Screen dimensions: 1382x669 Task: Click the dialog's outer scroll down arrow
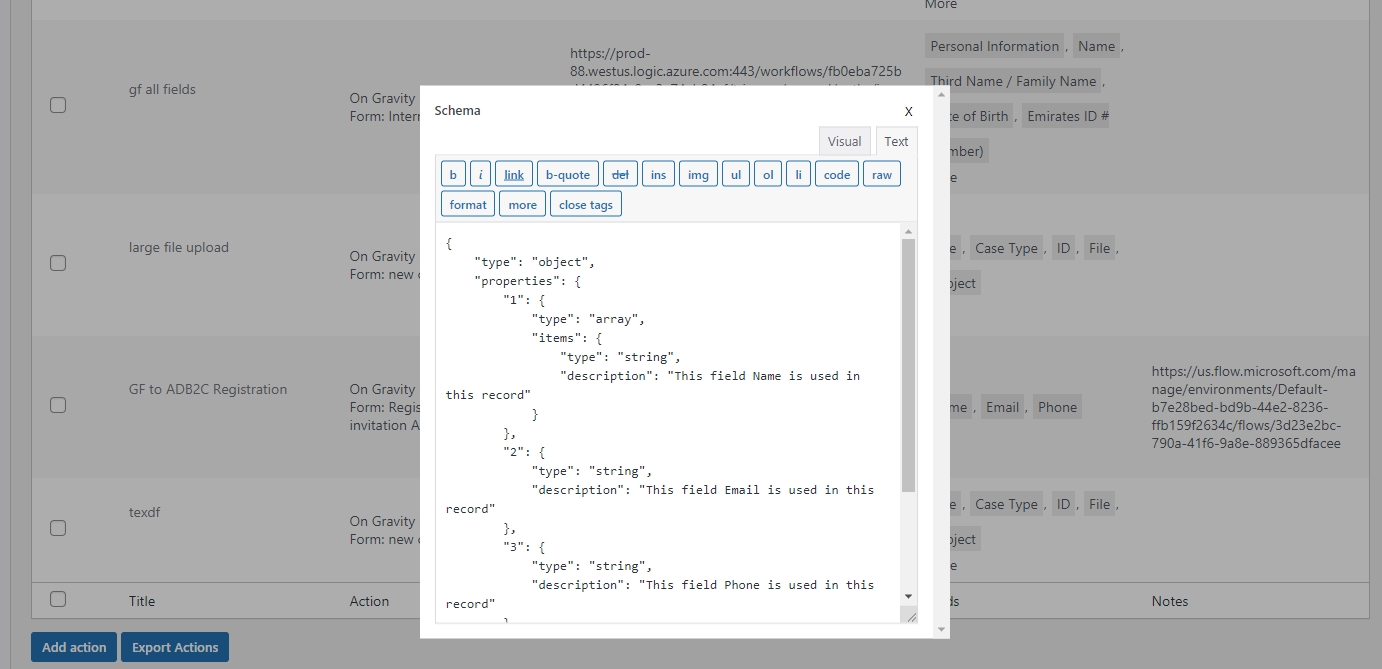click(x=940, y=629)
